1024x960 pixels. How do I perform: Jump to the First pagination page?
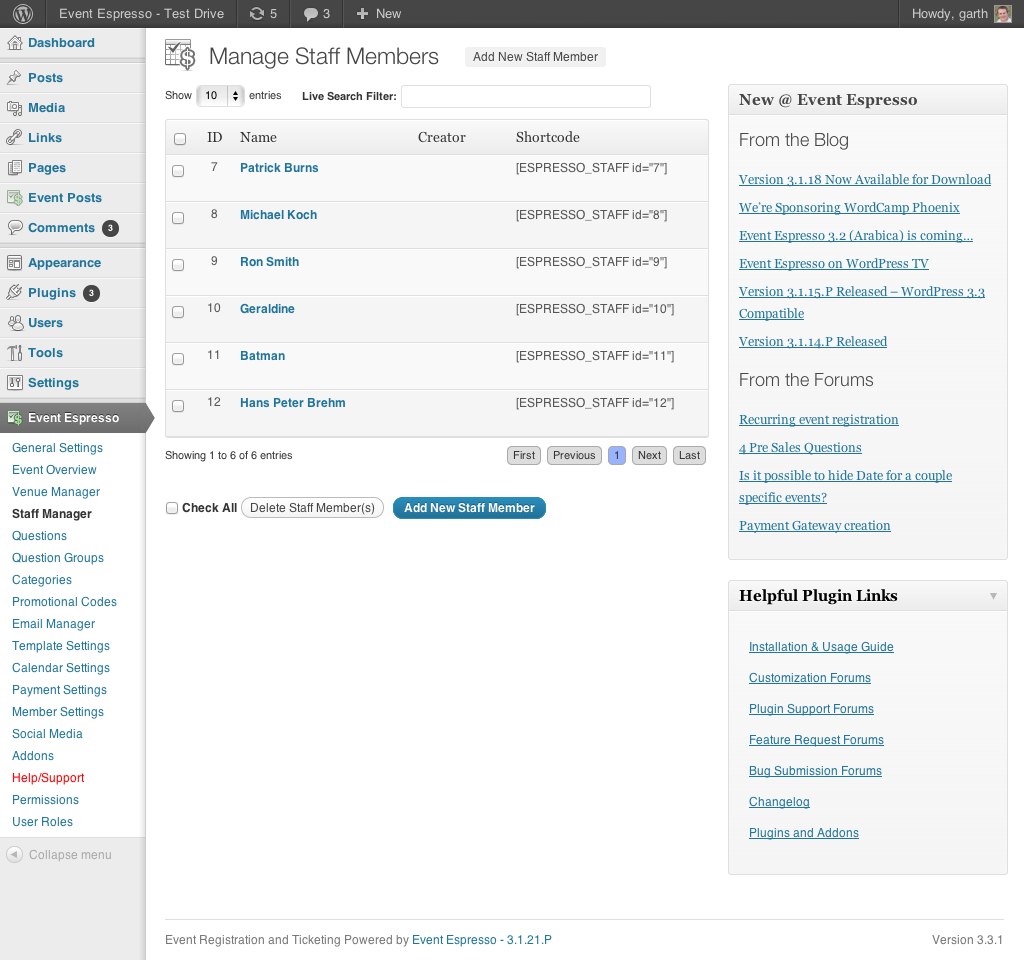(x=524, y=455)
